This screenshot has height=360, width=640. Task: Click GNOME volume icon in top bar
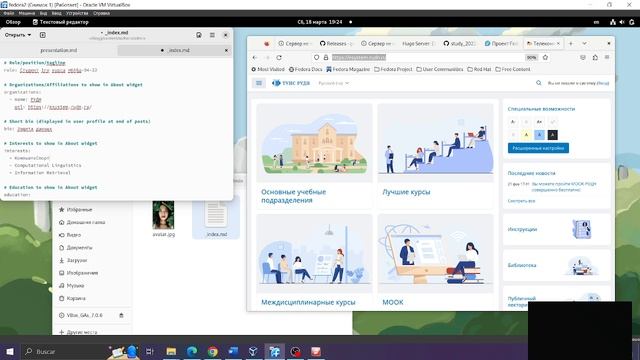tap(622, 22)
